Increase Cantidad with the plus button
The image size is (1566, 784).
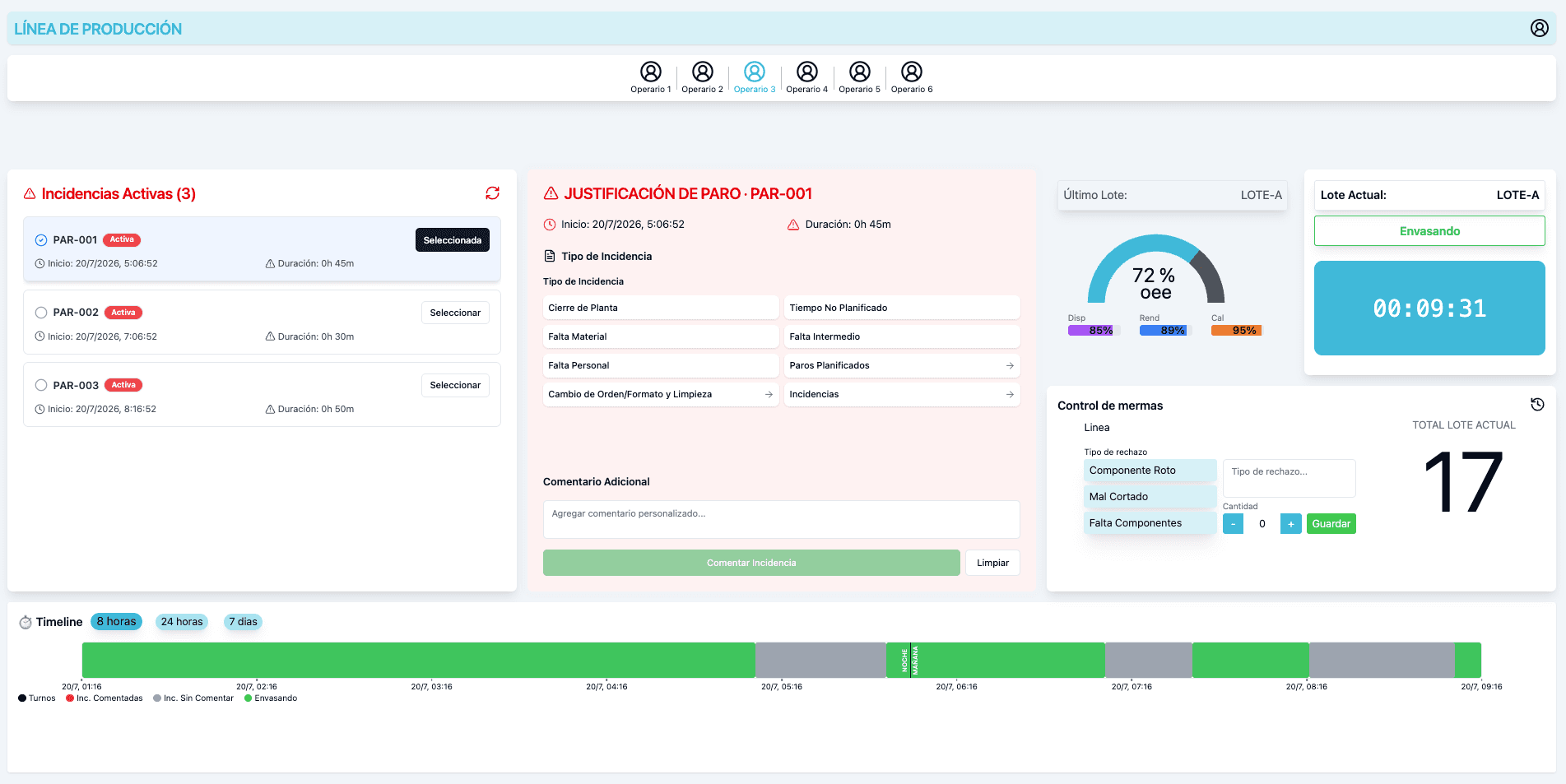click(x=1290, y=524)
